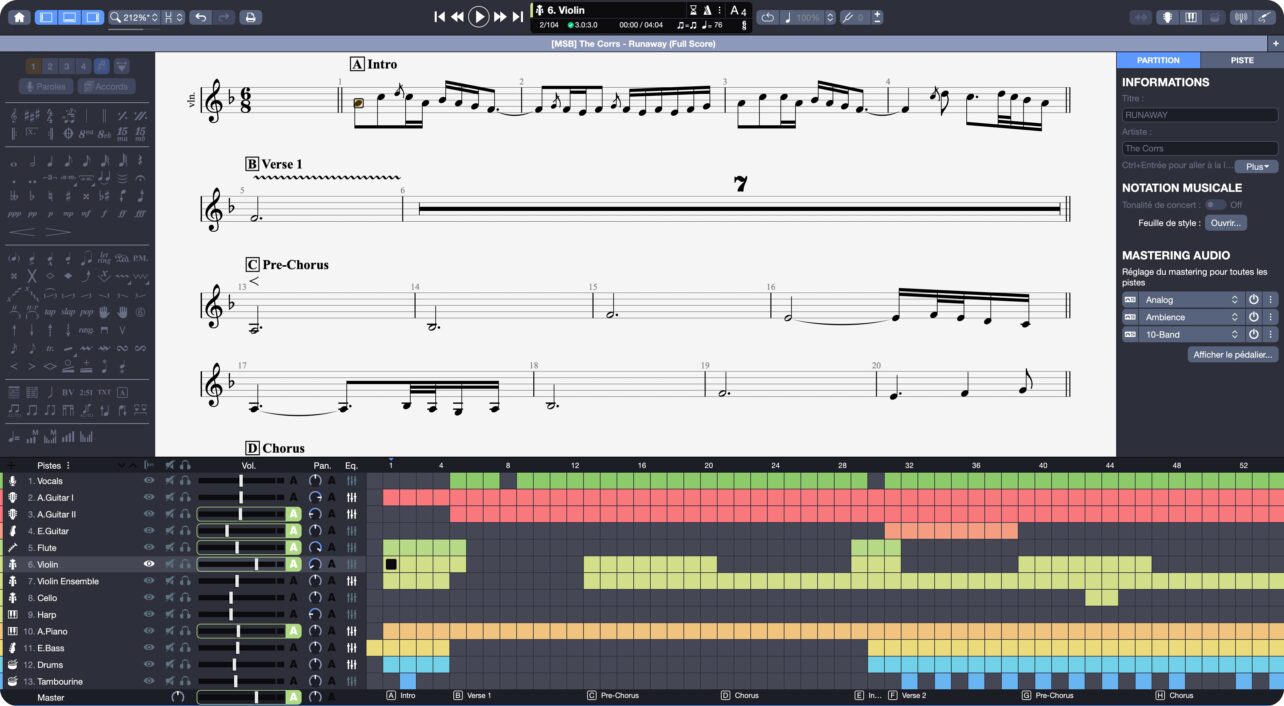Mute the A.Guitar I track

tap(168, 497)
